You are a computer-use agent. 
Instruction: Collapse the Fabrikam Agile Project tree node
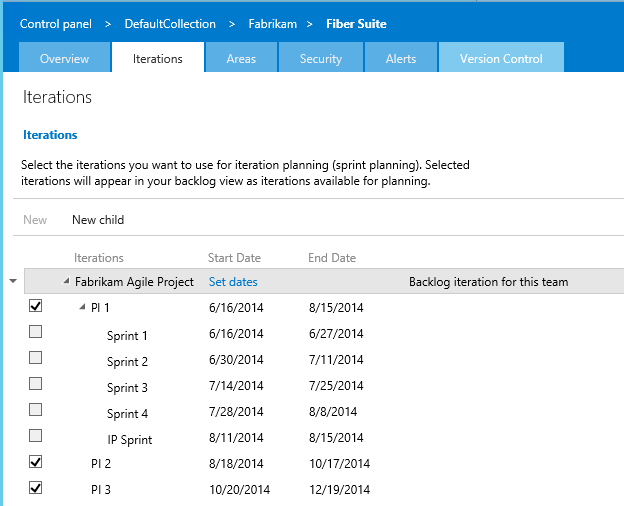pyautogui.click(x=67, y=282)
